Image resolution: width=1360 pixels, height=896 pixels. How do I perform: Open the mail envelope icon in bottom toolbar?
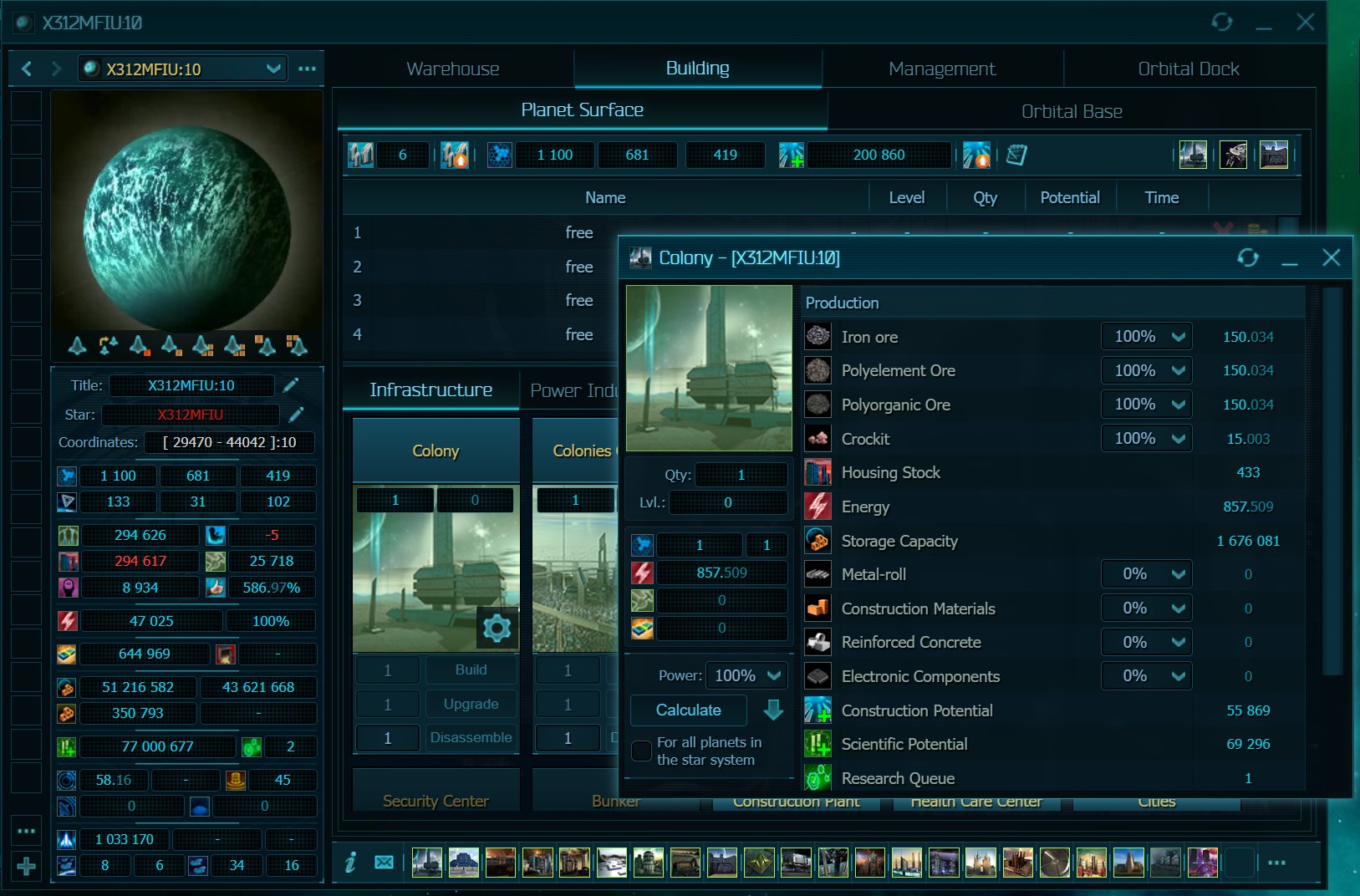[x=384, y=862]
